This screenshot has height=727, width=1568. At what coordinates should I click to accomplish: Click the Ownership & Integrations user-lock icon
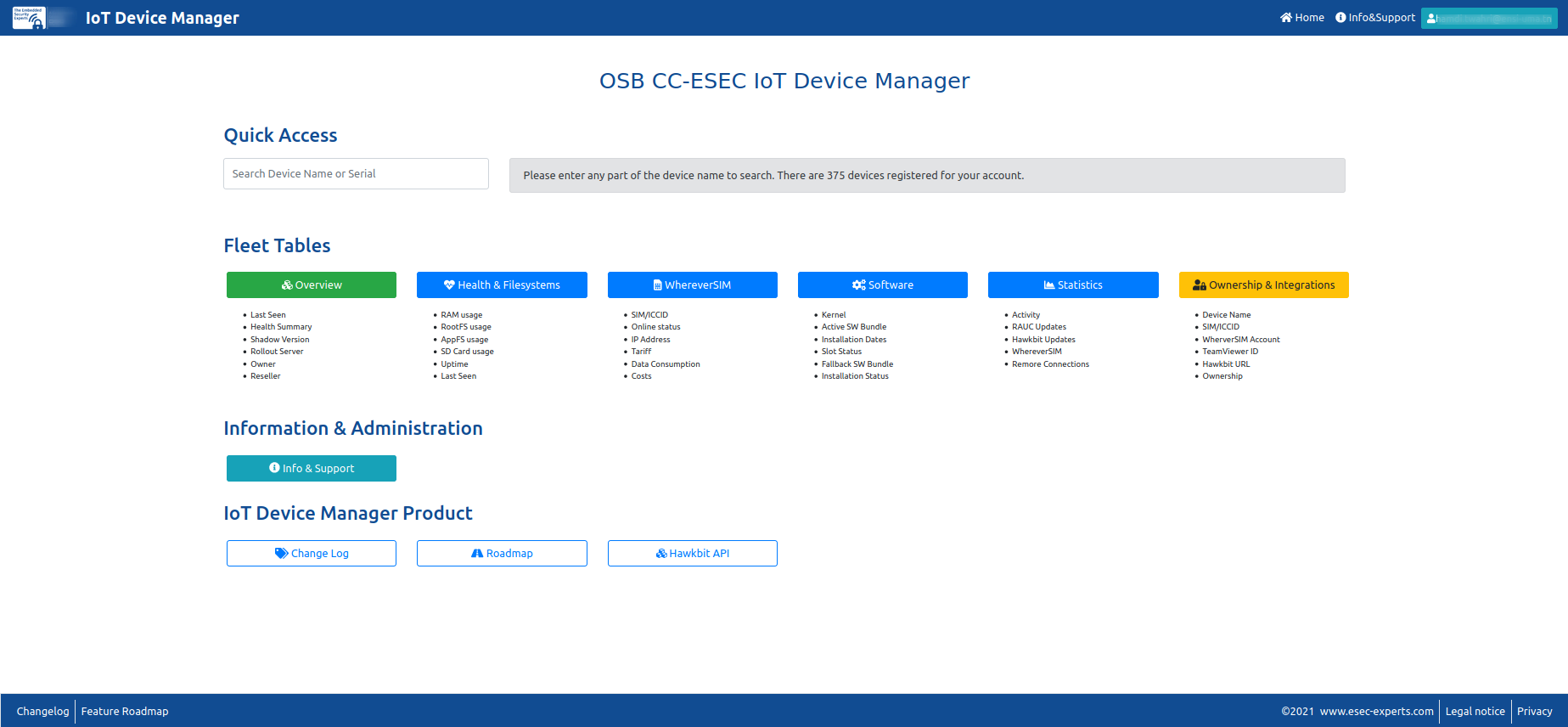tap(1199, 285)
